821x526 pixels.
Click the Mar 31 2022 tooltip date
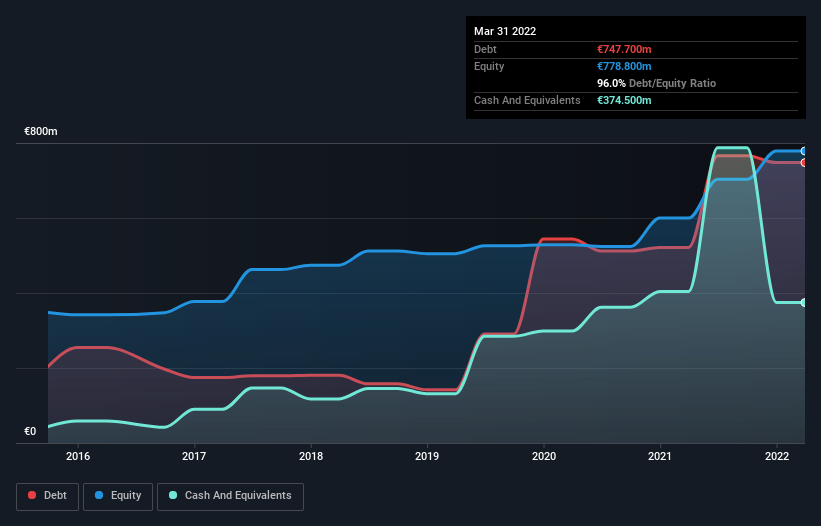tap(505, 31)
